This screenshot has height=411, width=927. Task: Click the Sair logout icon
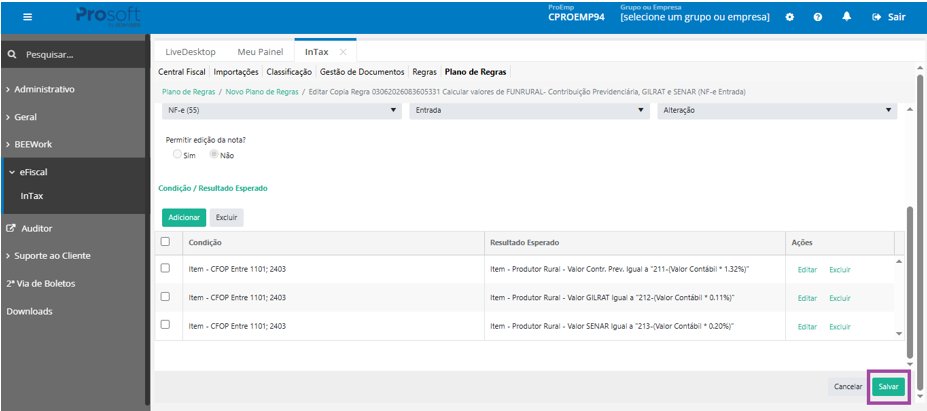pyautogui.click(x=877, y=17)
